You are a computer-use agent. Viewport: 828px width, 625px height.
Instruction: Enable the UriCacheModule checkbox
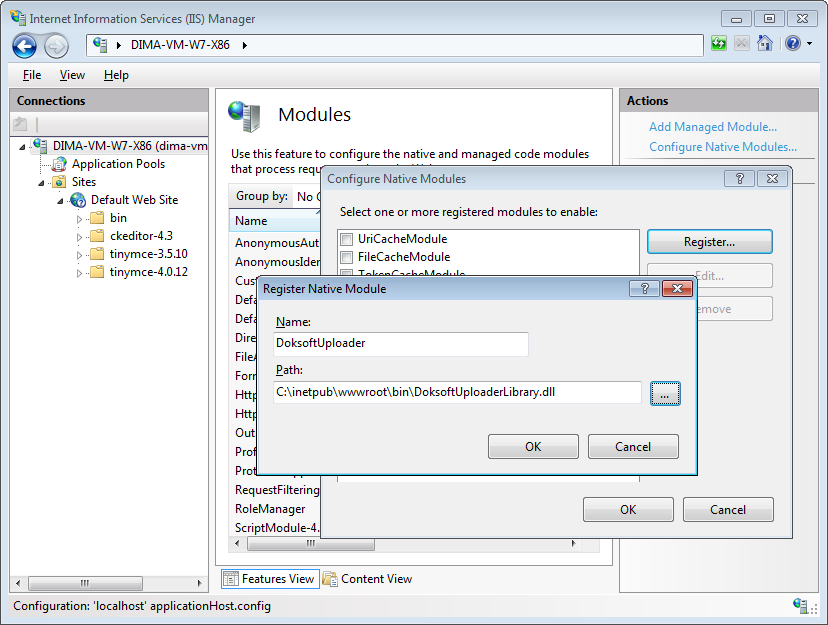point(346,240)
